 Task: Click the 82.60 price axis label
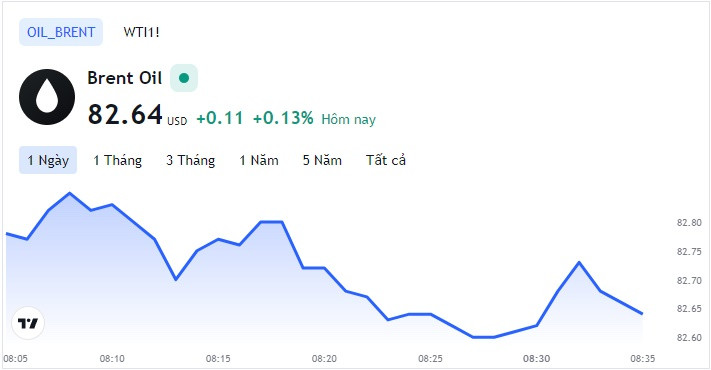coord(689,338)
